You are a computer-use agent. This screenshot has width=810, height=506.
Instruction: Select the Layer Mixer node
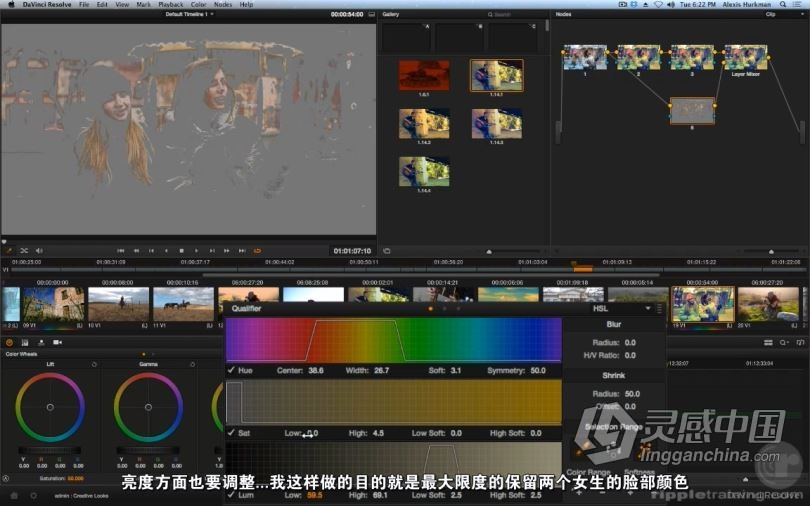click(745, 57)
